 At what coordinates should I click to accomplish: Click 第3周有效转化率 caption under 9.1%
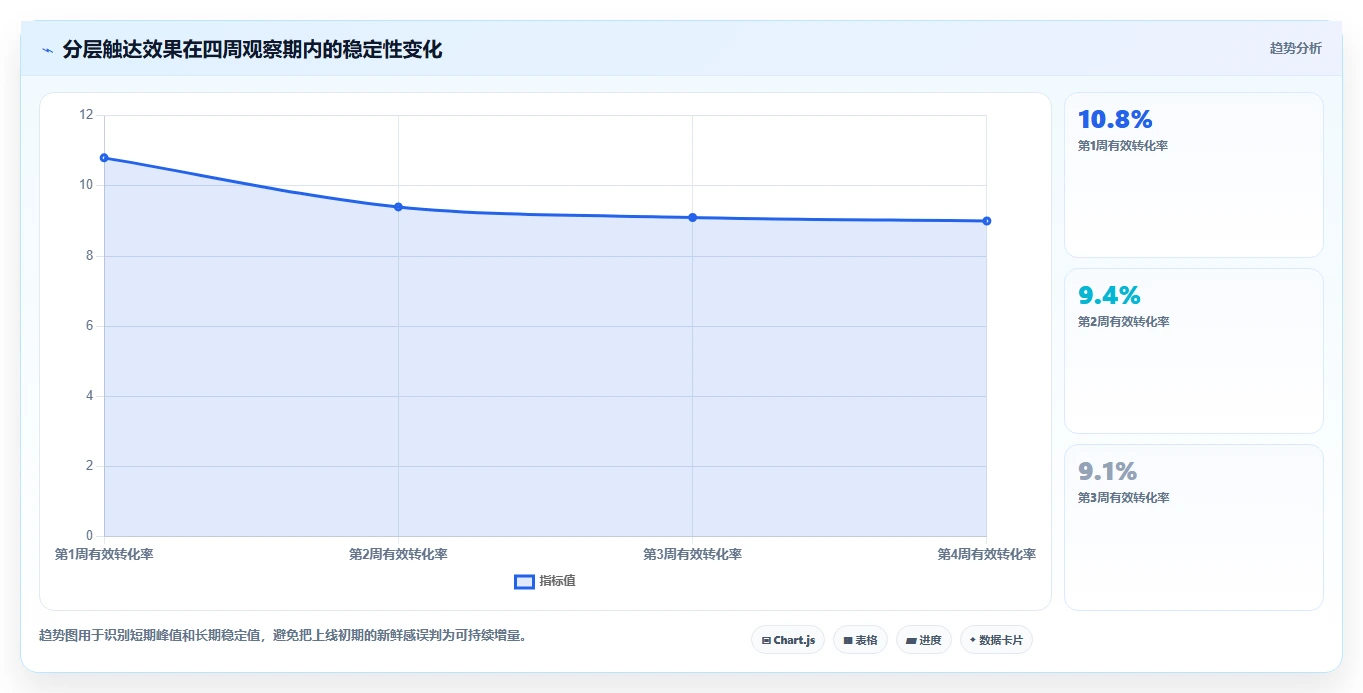click(1123, 498)
